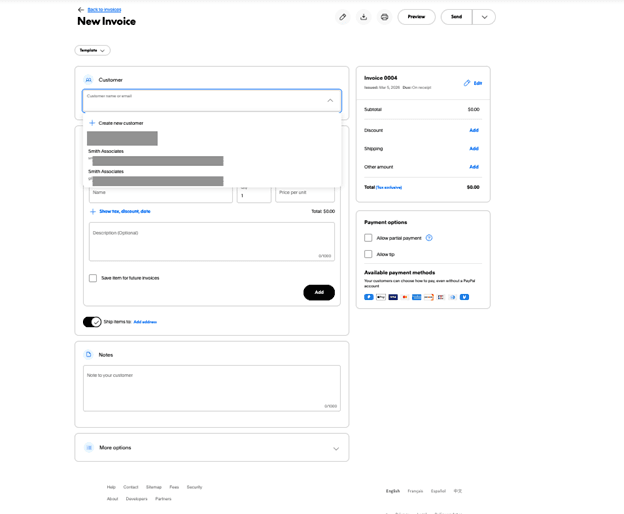Click the Customer section people icon
Screen dimensions: 624x514
(89, 80)
